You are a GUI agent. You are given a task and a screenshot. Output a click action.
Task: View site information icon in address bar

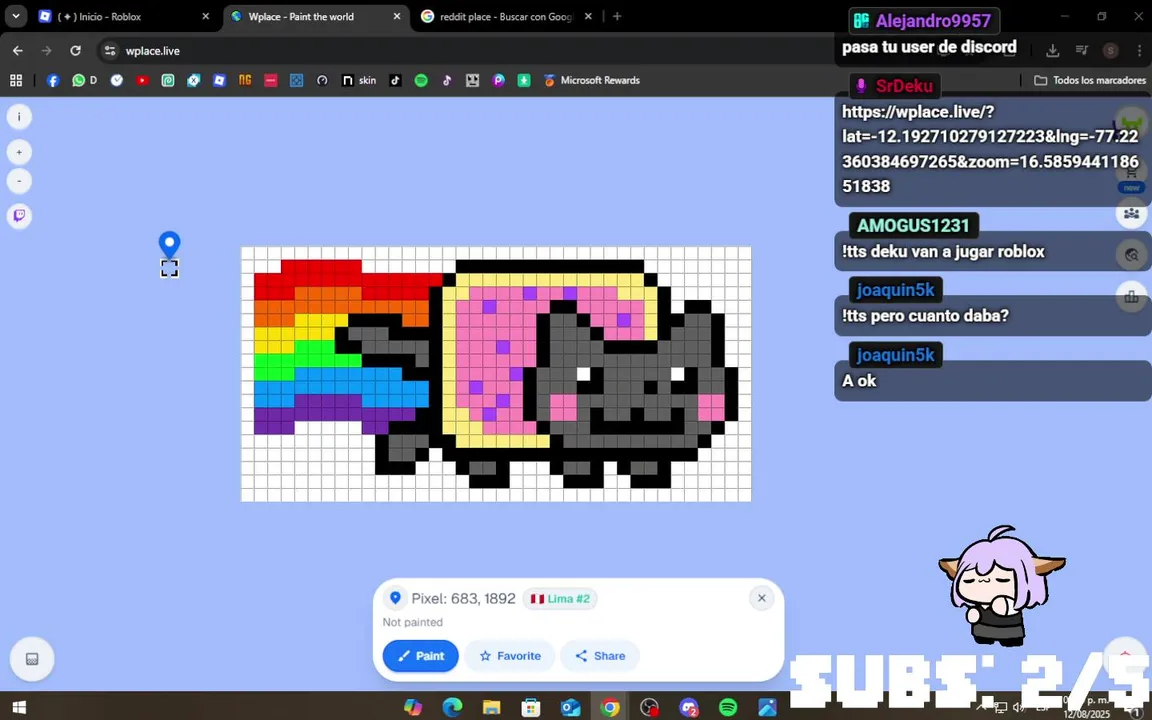tap(110, 51)
